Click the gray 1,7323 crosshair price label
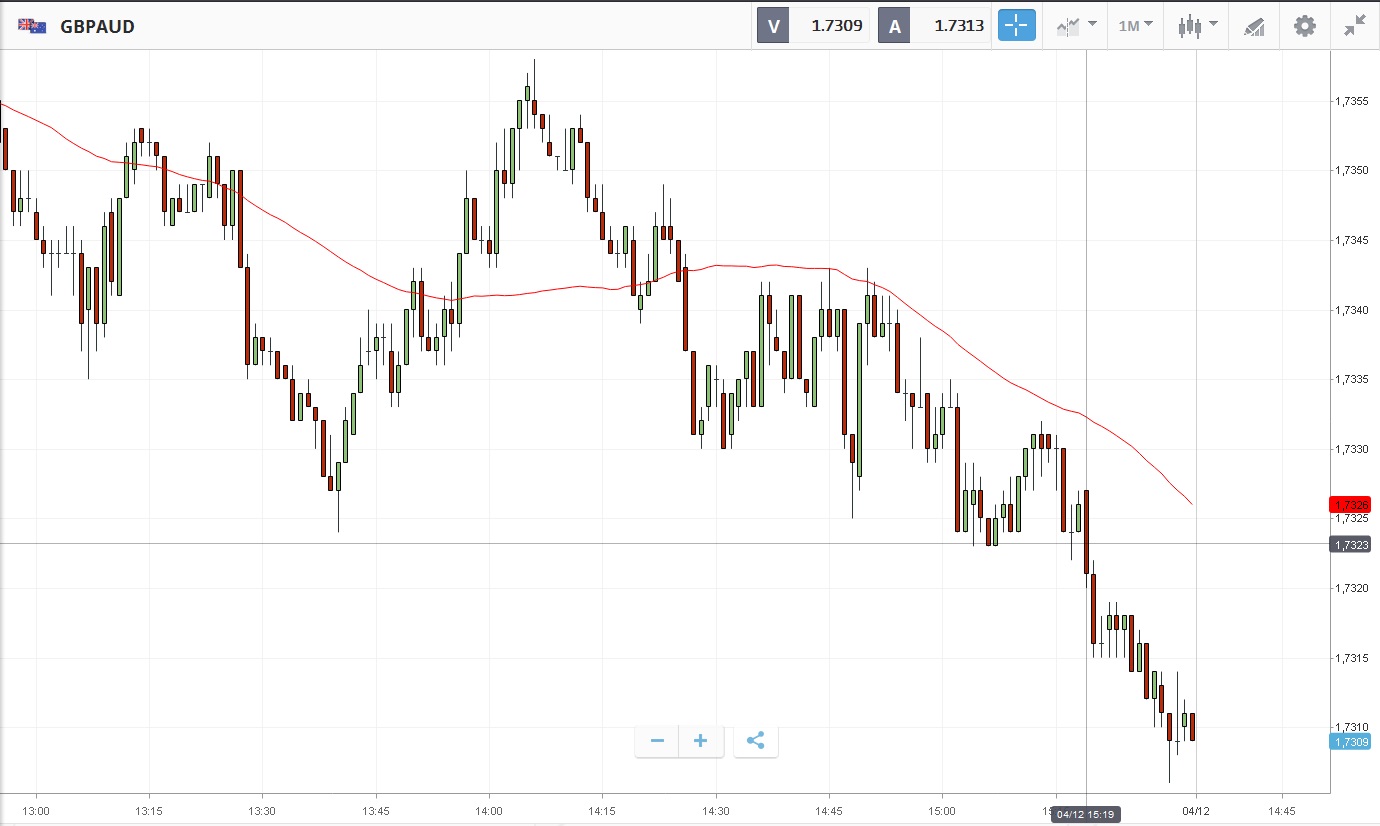 pos(1349,544)
